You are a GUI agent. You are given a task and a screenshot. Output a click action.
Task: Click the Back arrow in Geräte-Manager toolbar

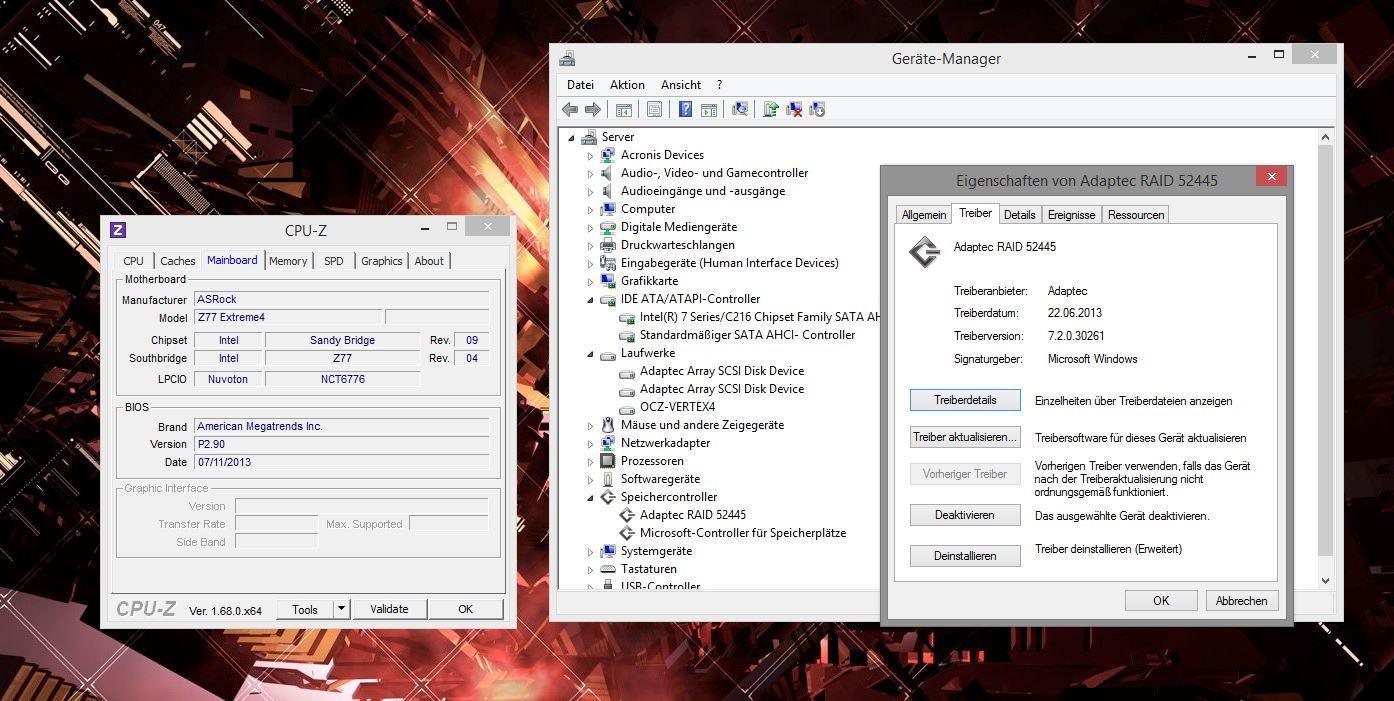570,110
